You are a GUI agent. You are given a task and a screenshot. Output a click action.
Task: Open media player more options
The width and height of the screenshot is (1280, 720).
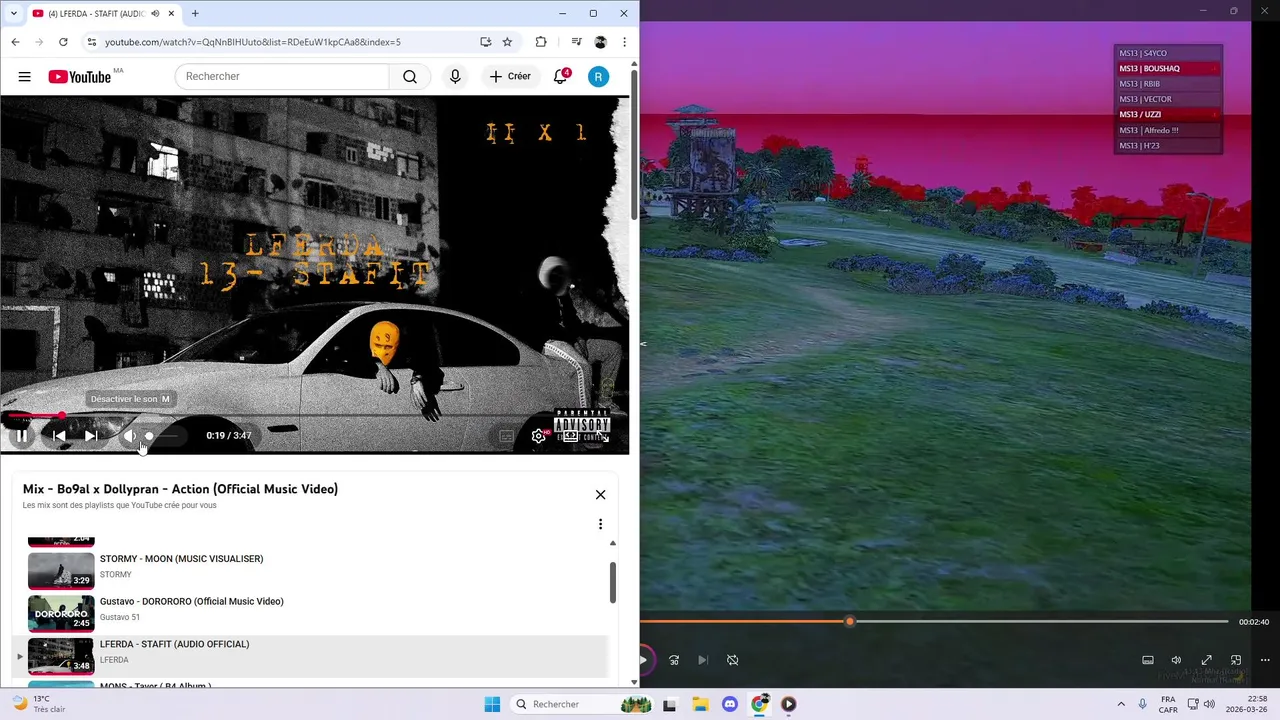1265,660
